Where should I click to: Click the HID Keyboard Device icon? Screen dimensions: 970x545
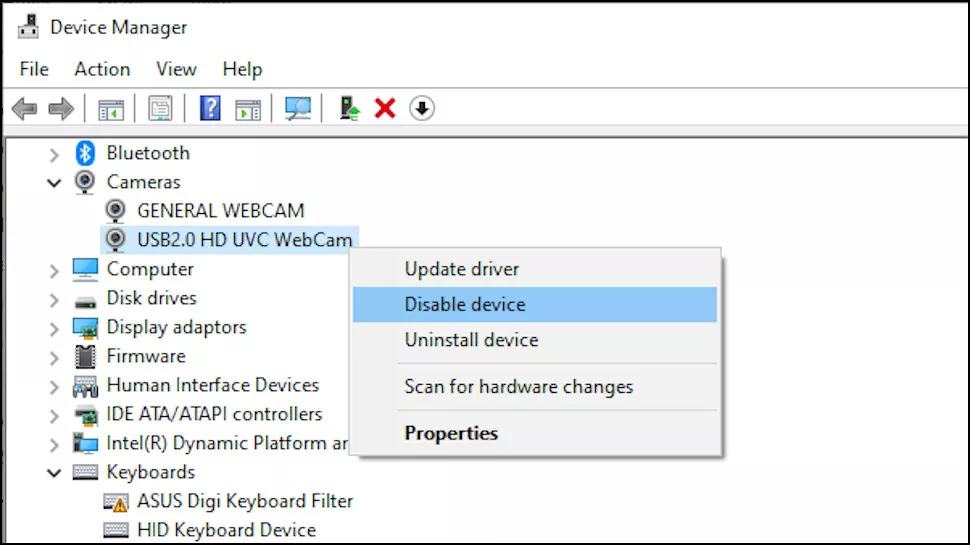(116, 530)
